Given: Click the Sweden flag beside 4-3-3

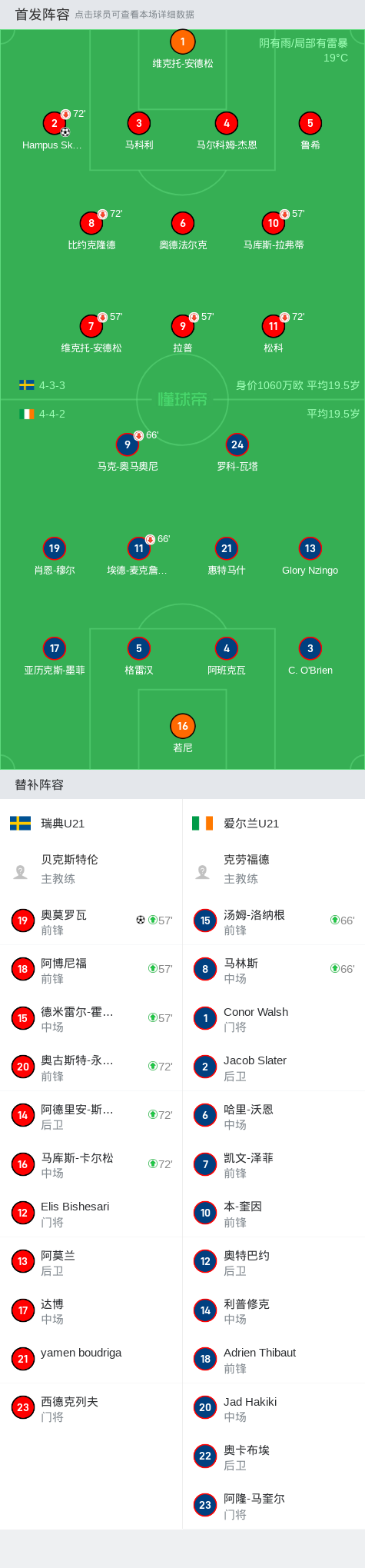Looking at the screenshot, I should point(27,385).
